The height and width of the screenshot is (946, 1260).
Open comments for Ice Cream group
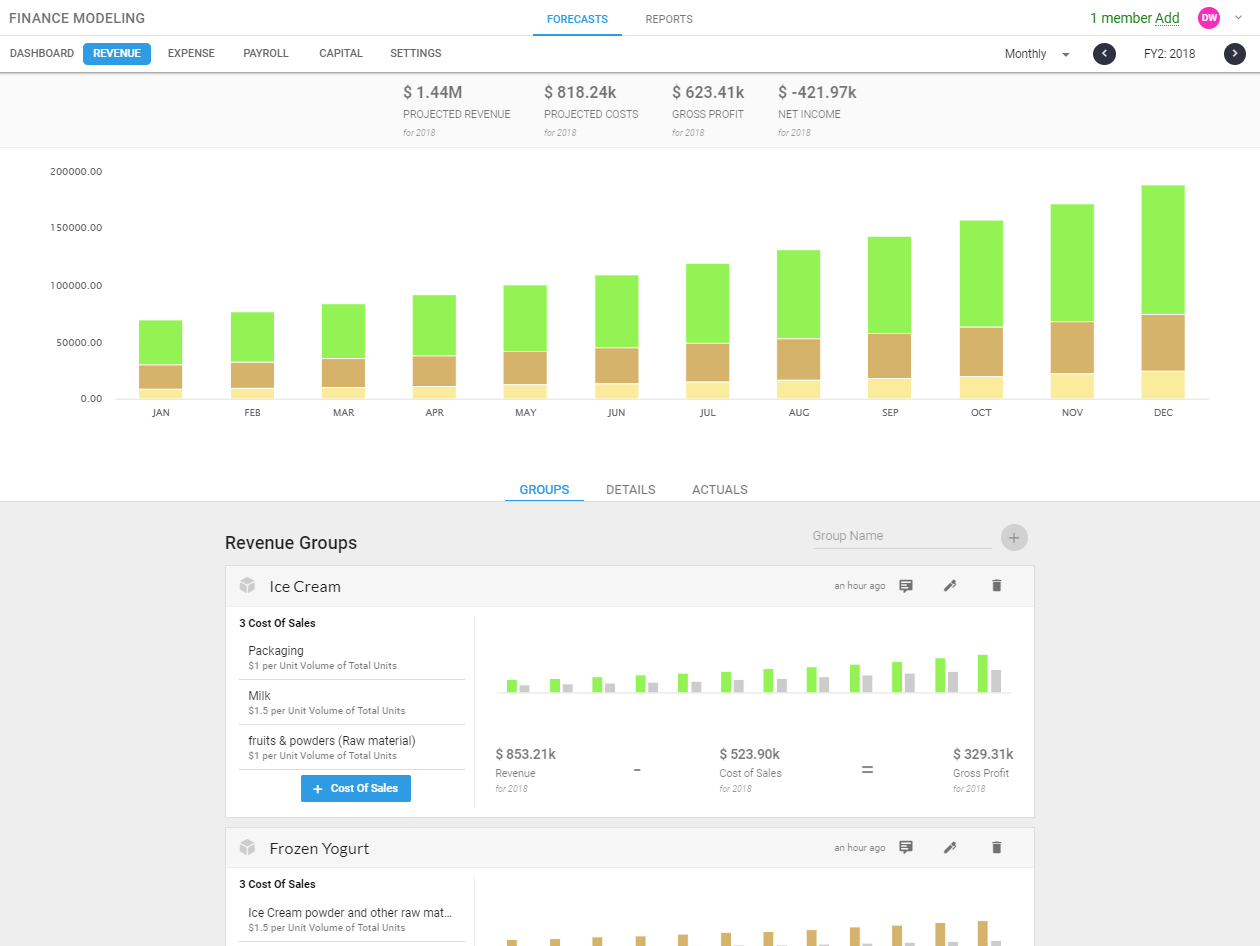[906, 586]
